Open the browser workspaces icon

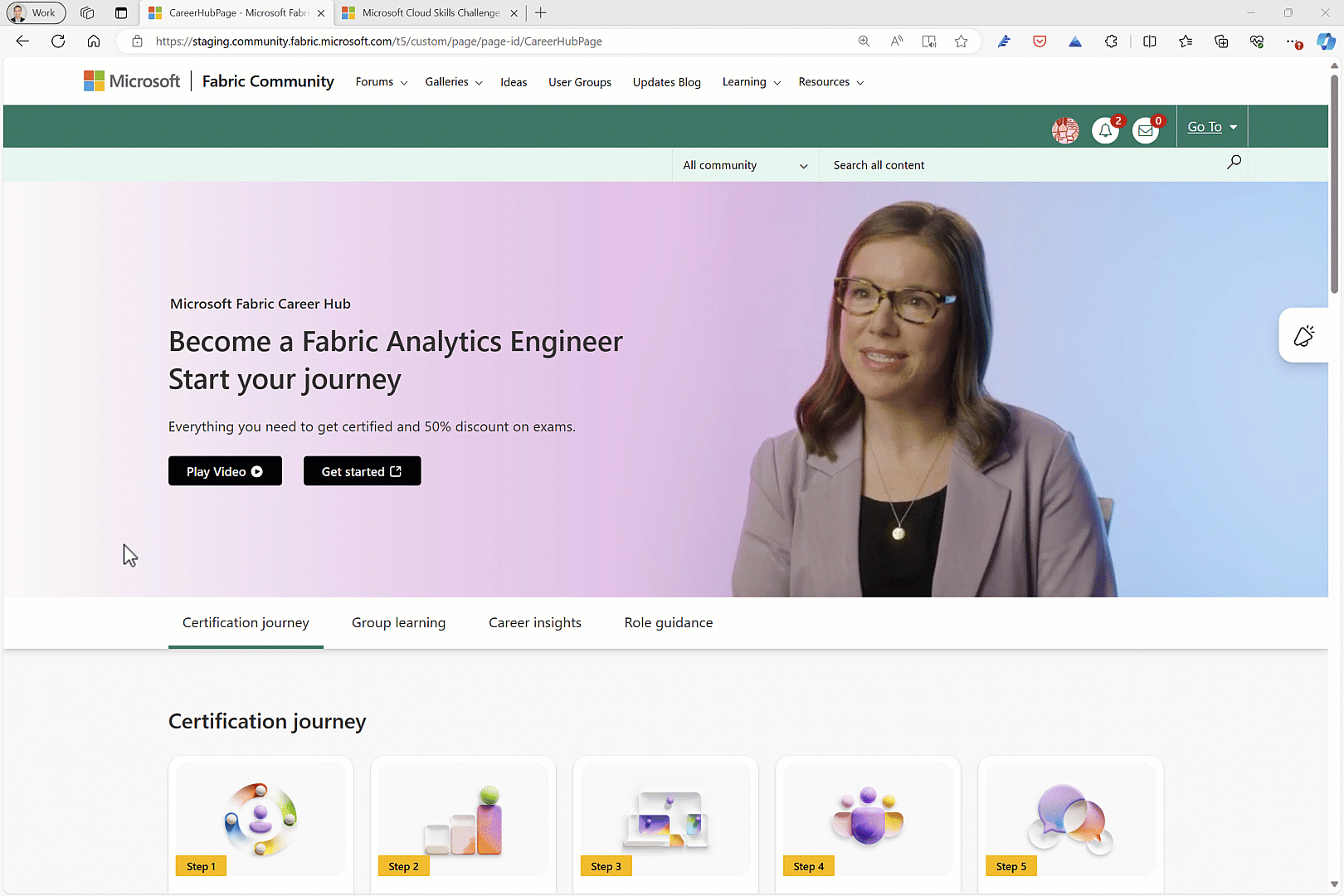pos(87,12)
